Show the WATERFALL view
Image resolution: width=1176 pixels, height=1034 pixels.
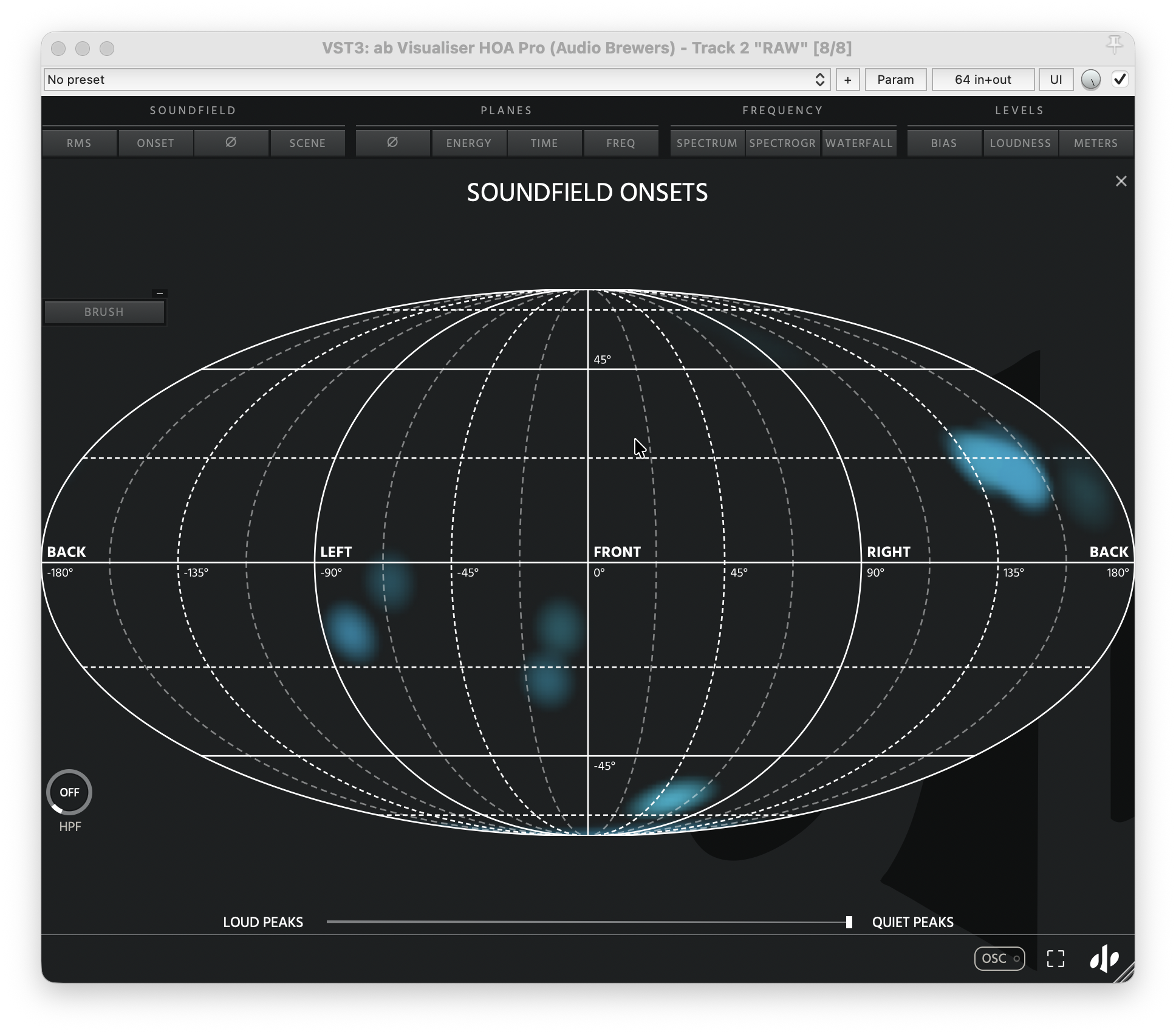[859, 143]
